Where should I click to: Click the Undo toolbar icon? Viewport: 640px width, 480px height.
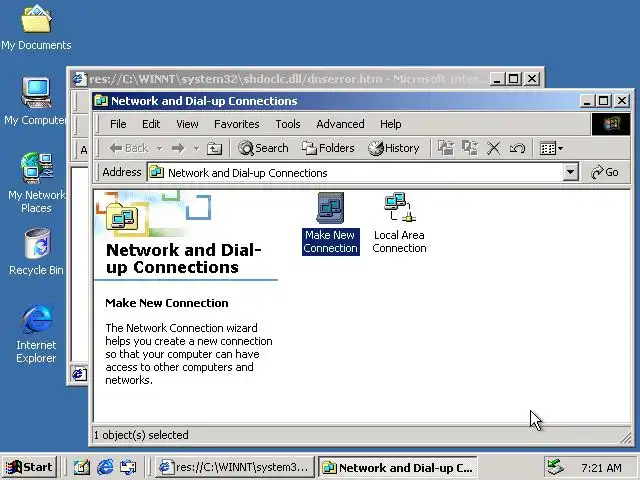517,148
